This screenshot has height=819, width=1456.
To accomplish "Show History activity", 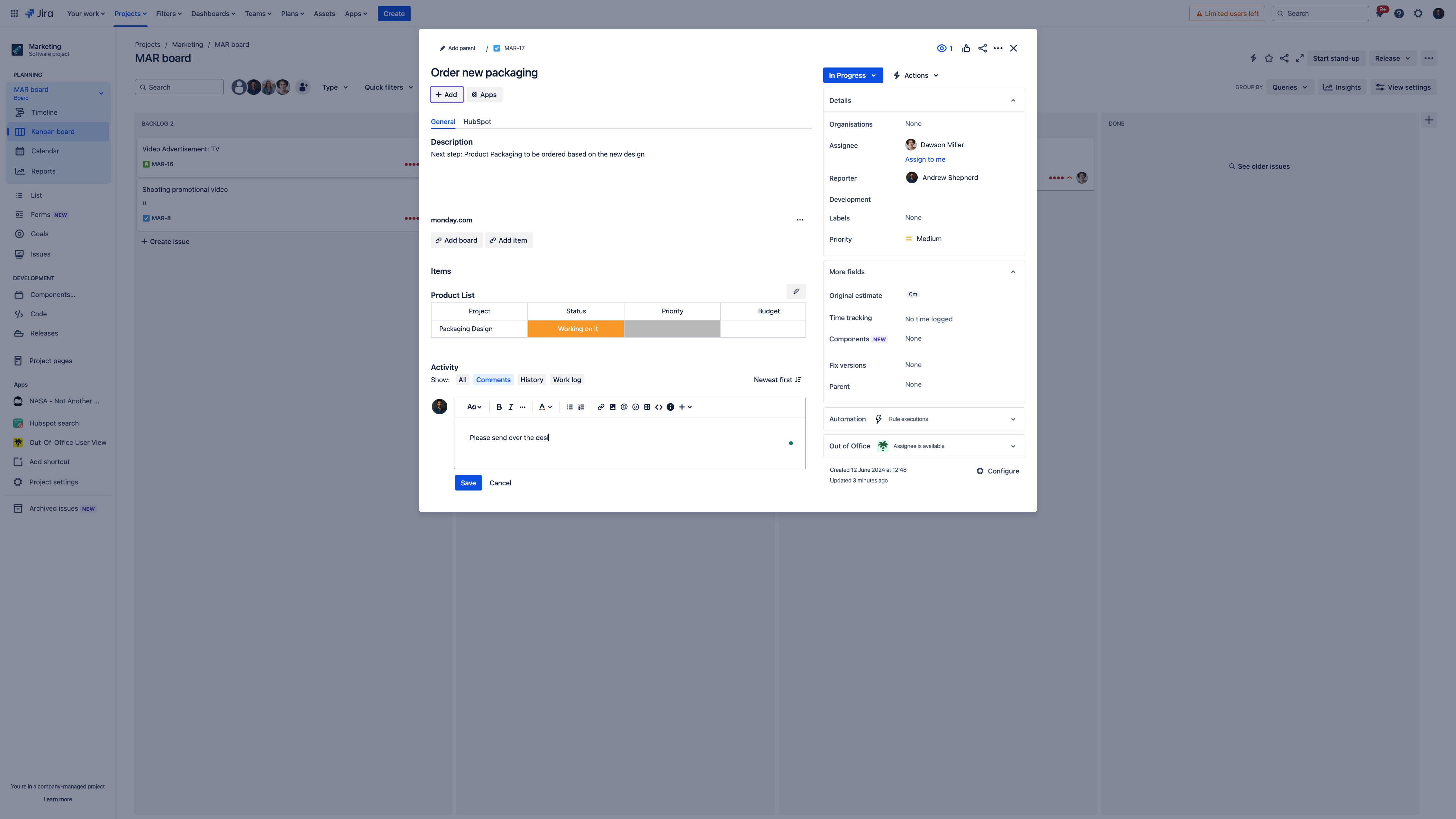I will 531,380.
